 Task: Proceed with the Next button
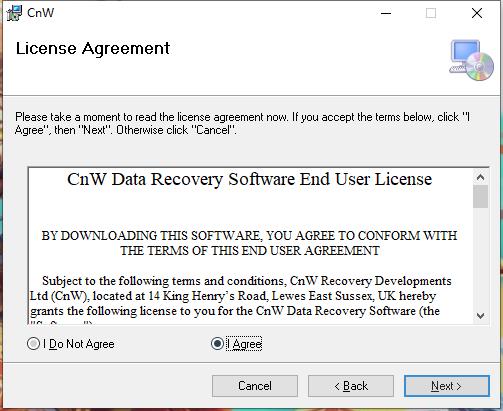pos(447,386)
